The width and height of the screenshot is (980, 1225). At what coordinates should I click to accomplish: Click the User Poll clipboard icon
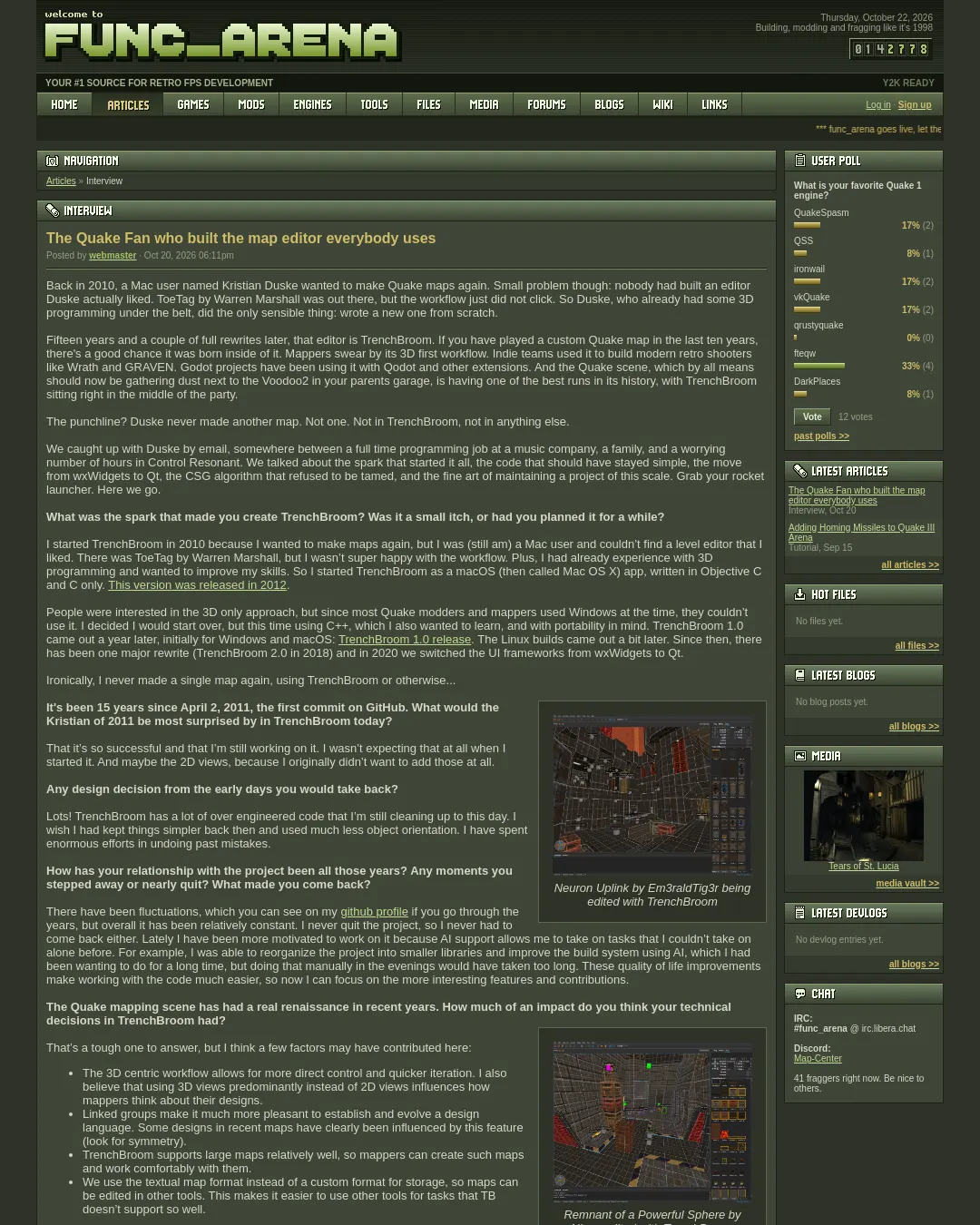tap(800, 161)
